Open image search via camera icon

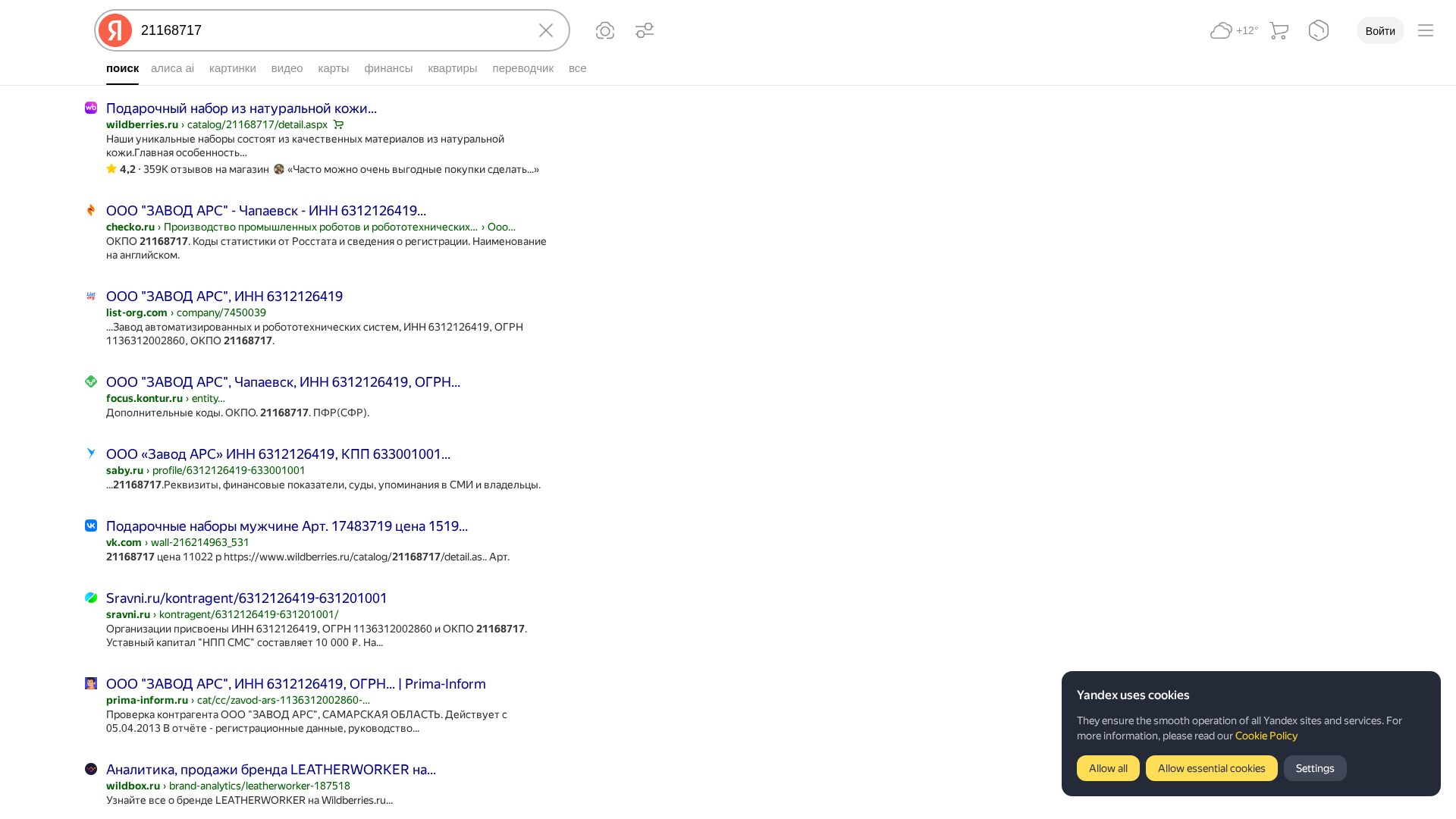pyautogui.click(x=604, y=30)
